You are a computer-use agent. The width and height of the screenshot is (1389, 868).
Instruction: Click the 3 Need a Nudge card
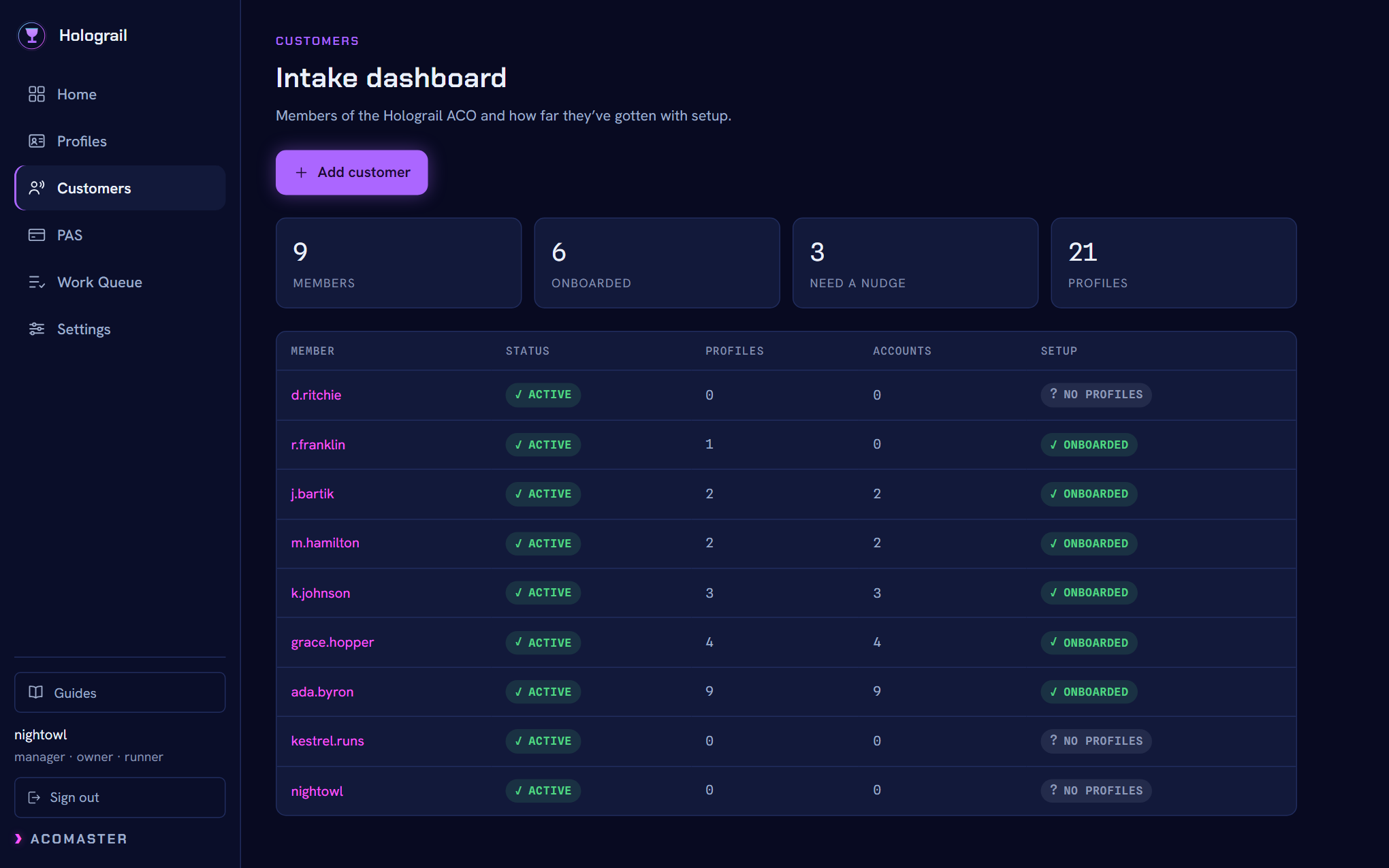[915, 263]
